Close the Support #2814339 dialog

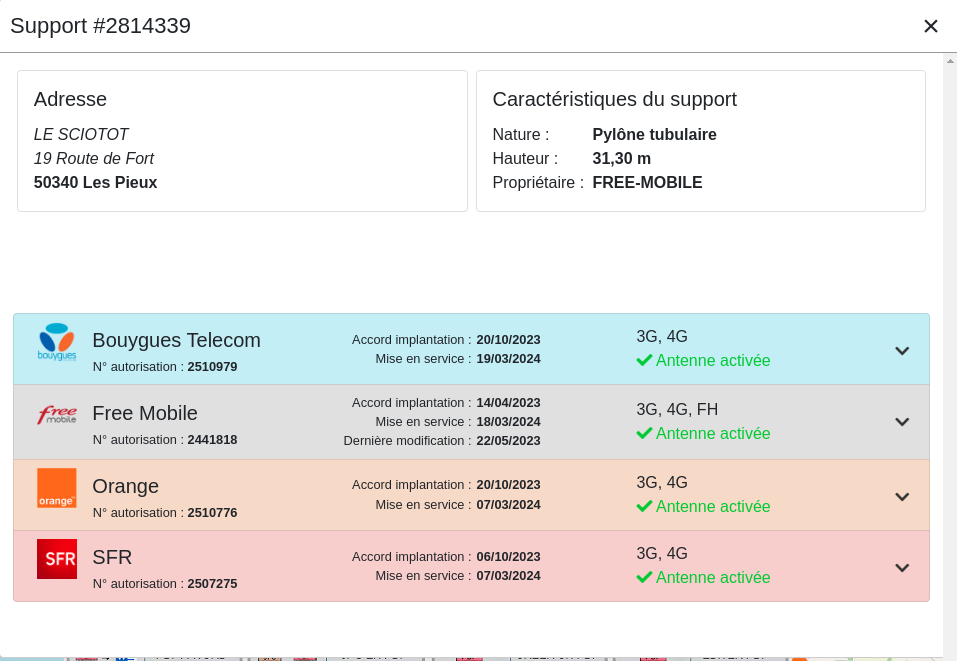click(x=930, y=26)
